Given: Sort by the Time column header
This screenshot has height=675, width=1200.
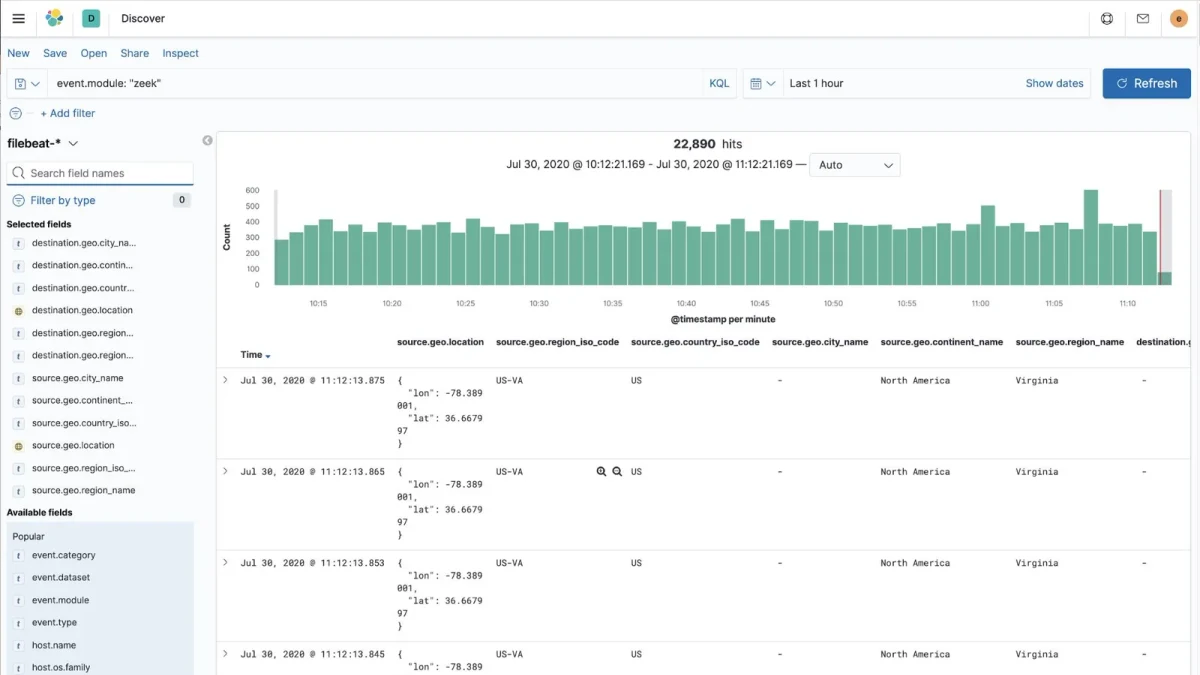Looking at the screenshot, I should click(255, 355).
